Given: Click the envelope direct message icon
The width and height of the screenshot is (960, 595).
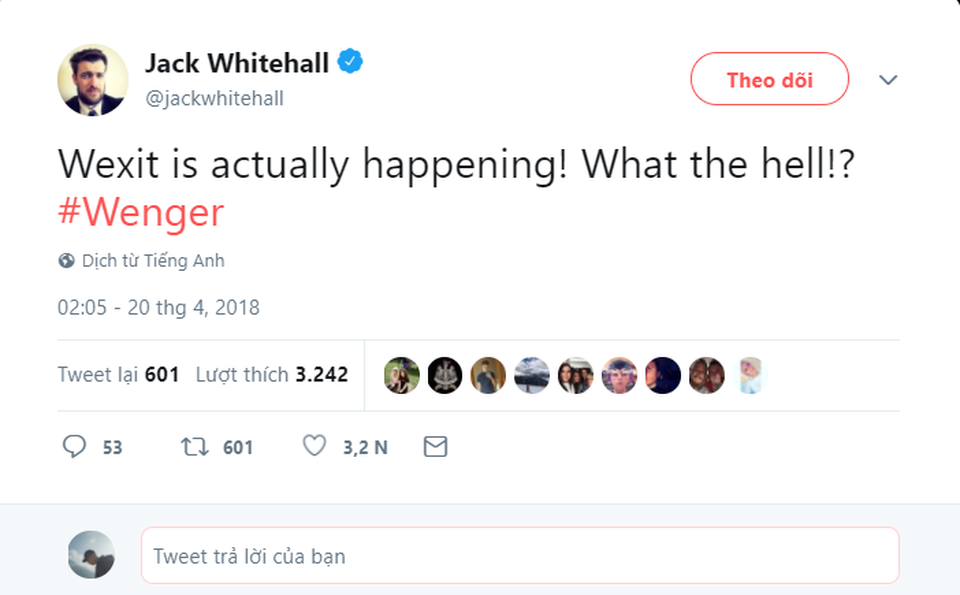Looking at the screenshot, I should tap(435, 446).
